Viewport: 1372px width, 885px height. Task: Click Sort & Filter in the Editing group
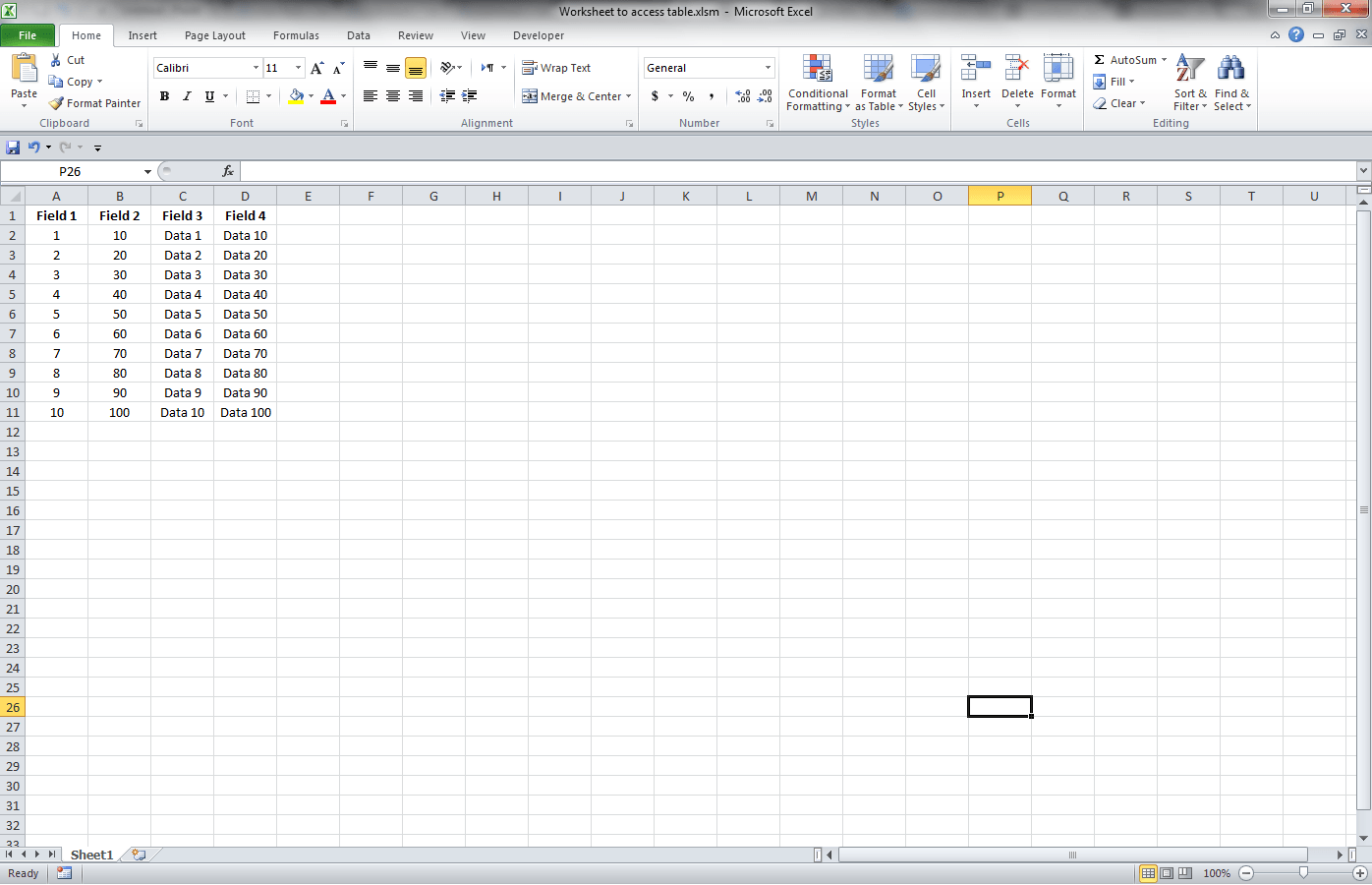(1189, 83)
